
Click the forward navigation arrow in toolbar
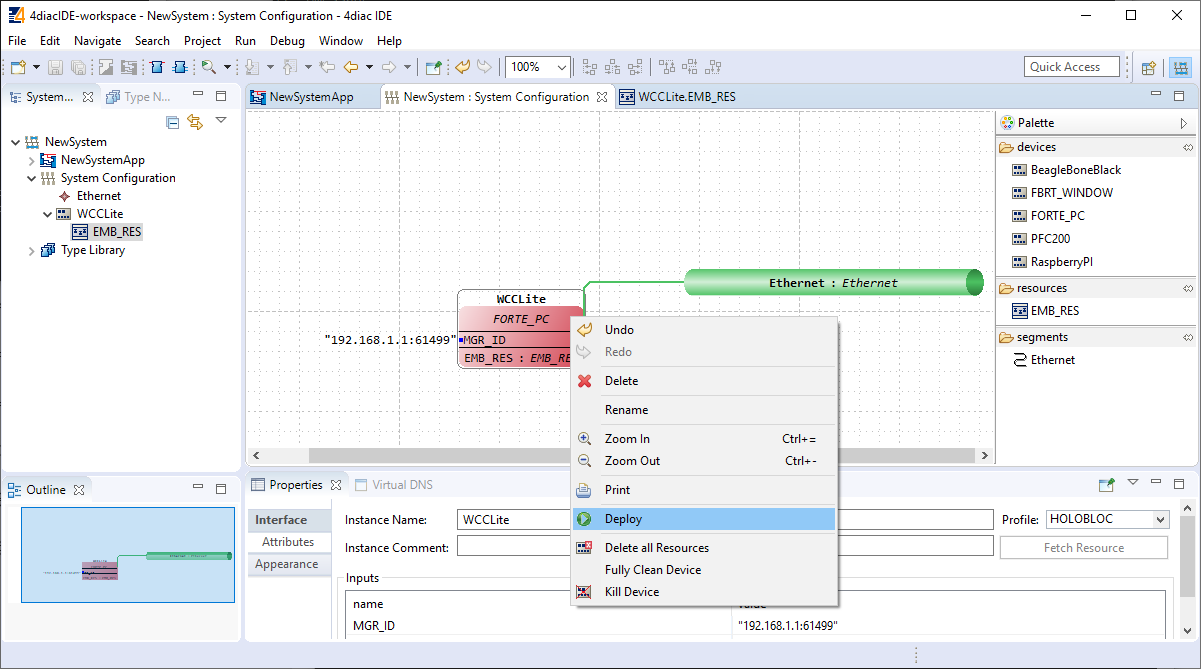tap(389, 67)
